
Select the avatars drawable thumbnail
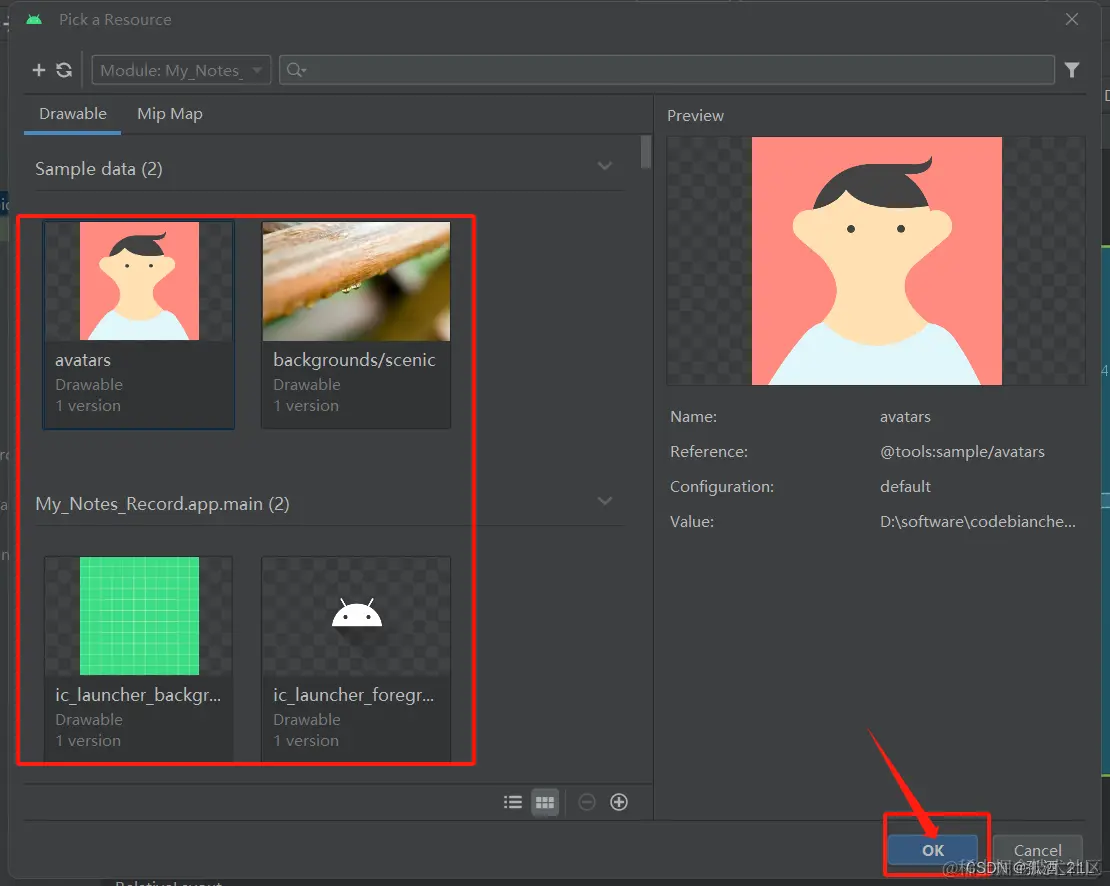coord(139,281)
